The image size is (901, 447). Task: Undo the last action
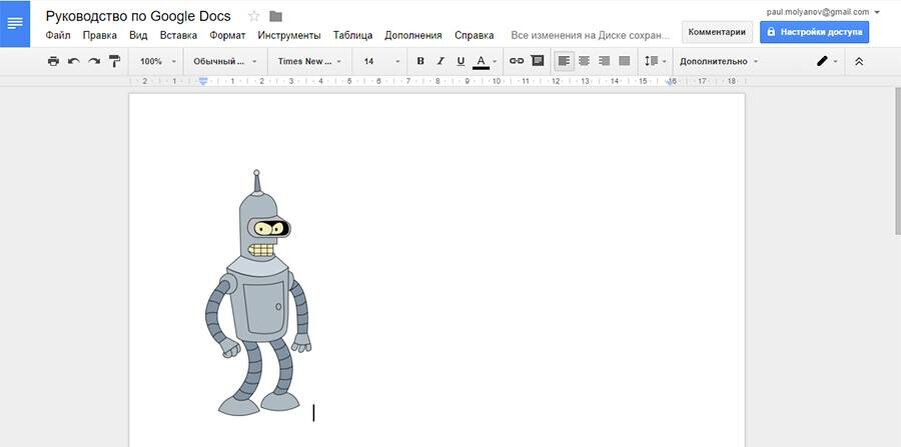tap(74, 61)
